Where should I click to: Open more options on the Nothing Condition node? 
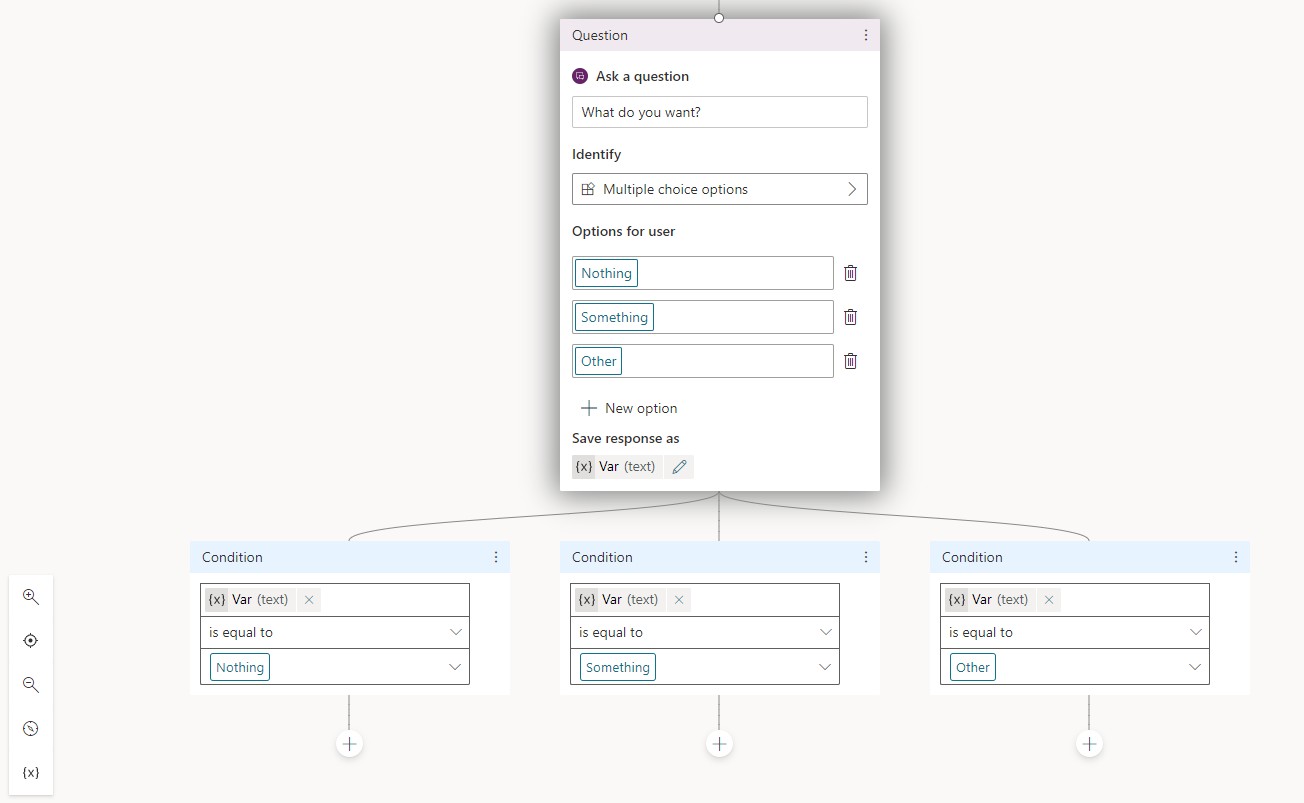496,557
